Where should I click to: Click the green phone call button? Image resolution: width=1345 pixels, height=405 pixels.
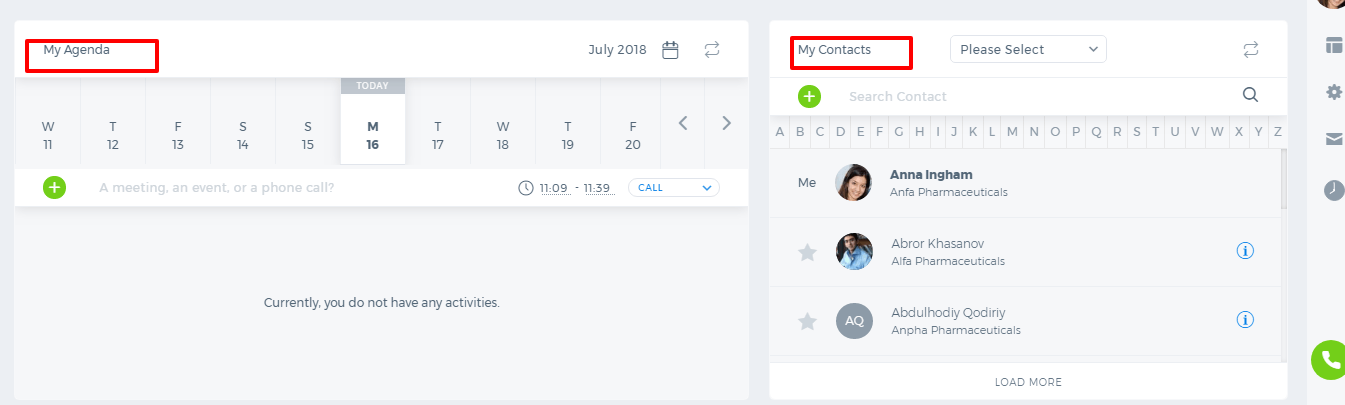pyautogui.click(x=1330, y=360)
